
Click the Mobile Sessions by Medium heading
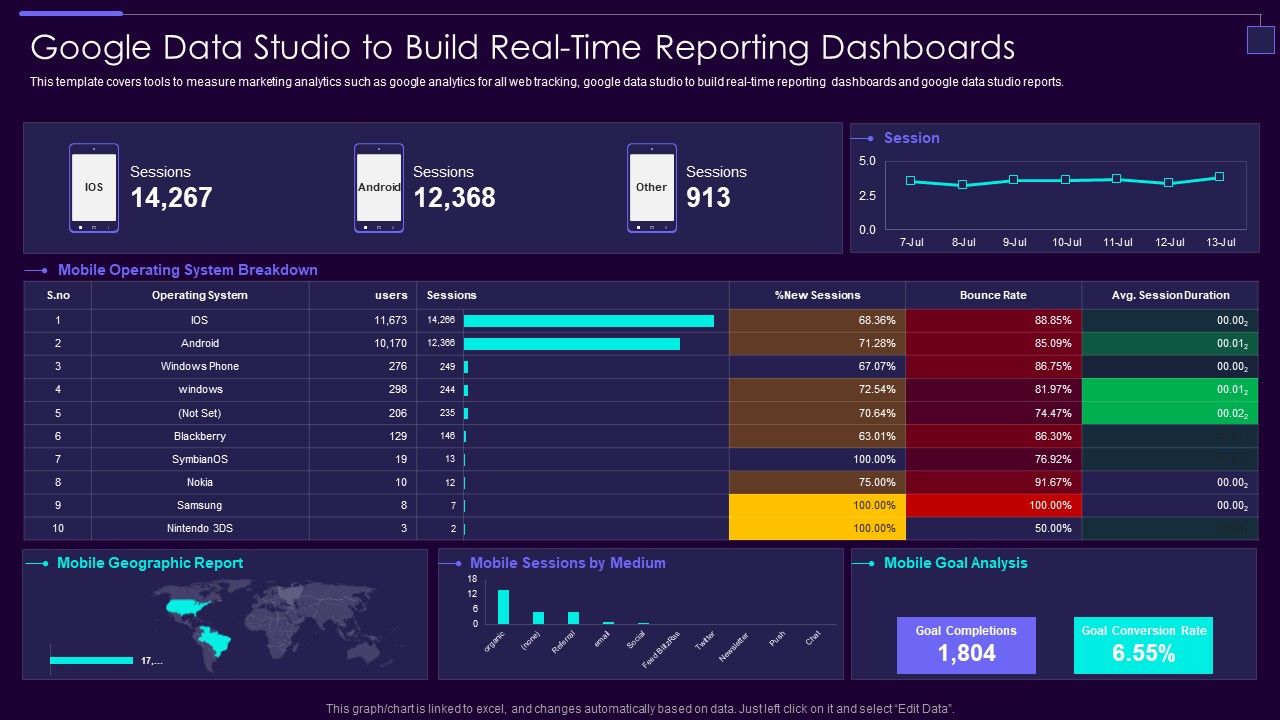pyautogui.click(x=567, y=563)
